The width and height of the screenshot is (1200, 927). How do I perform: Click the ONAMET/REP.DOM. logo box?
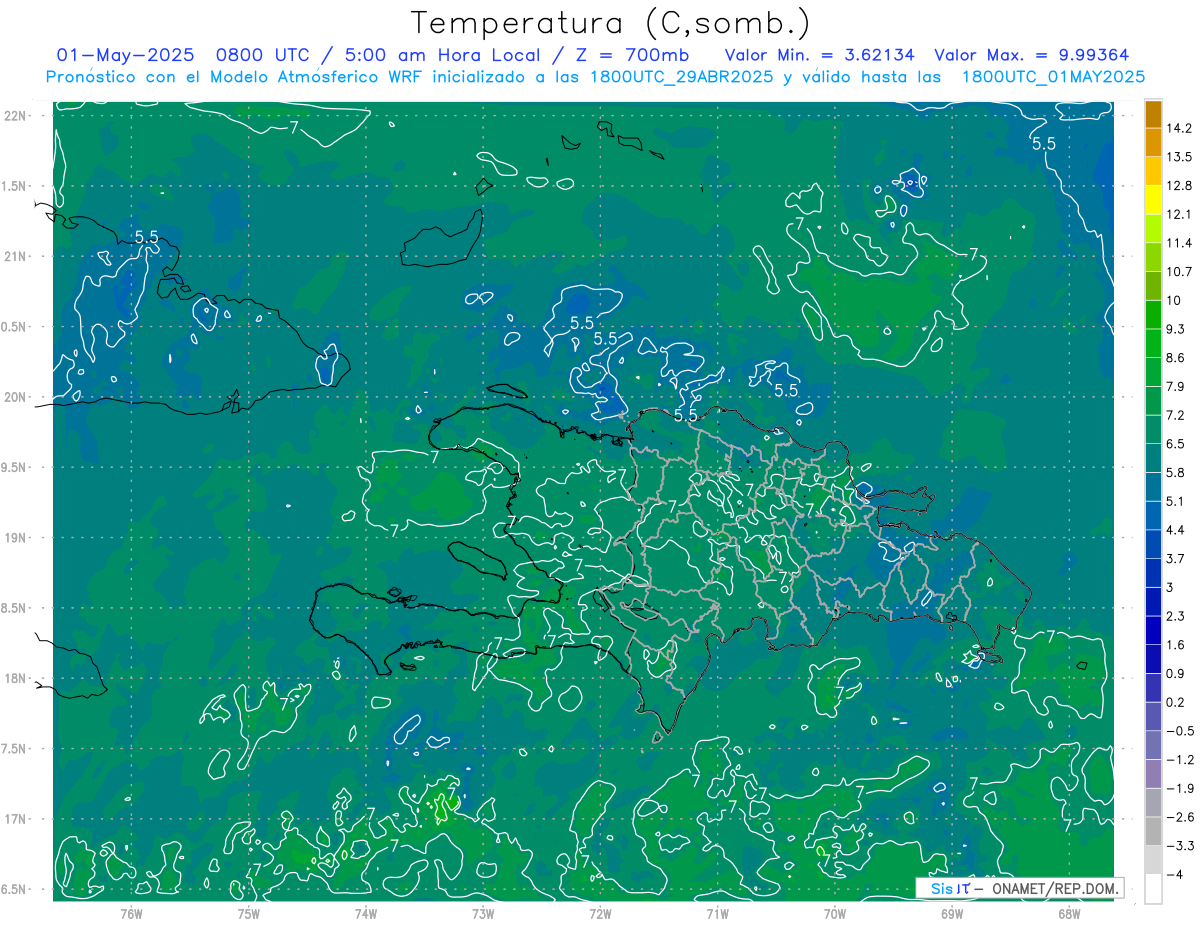coord(1019,888)
